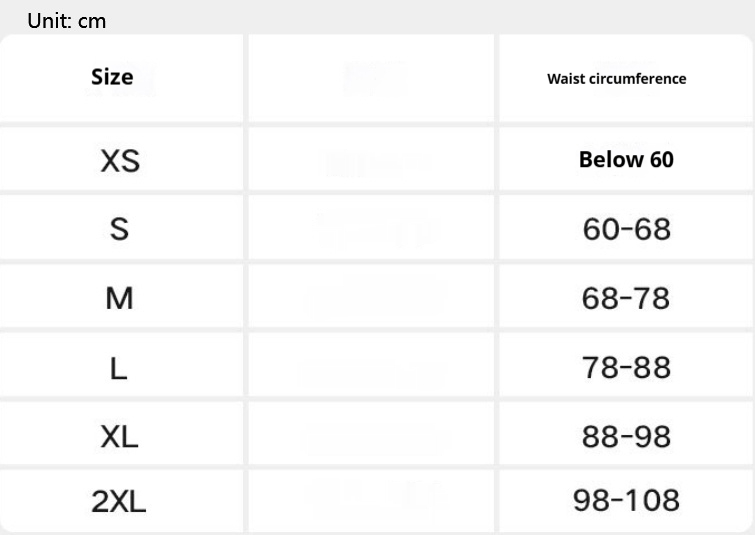
Task: Select the 'Below 60' waist cell
Action: click(x=626, y=160)
